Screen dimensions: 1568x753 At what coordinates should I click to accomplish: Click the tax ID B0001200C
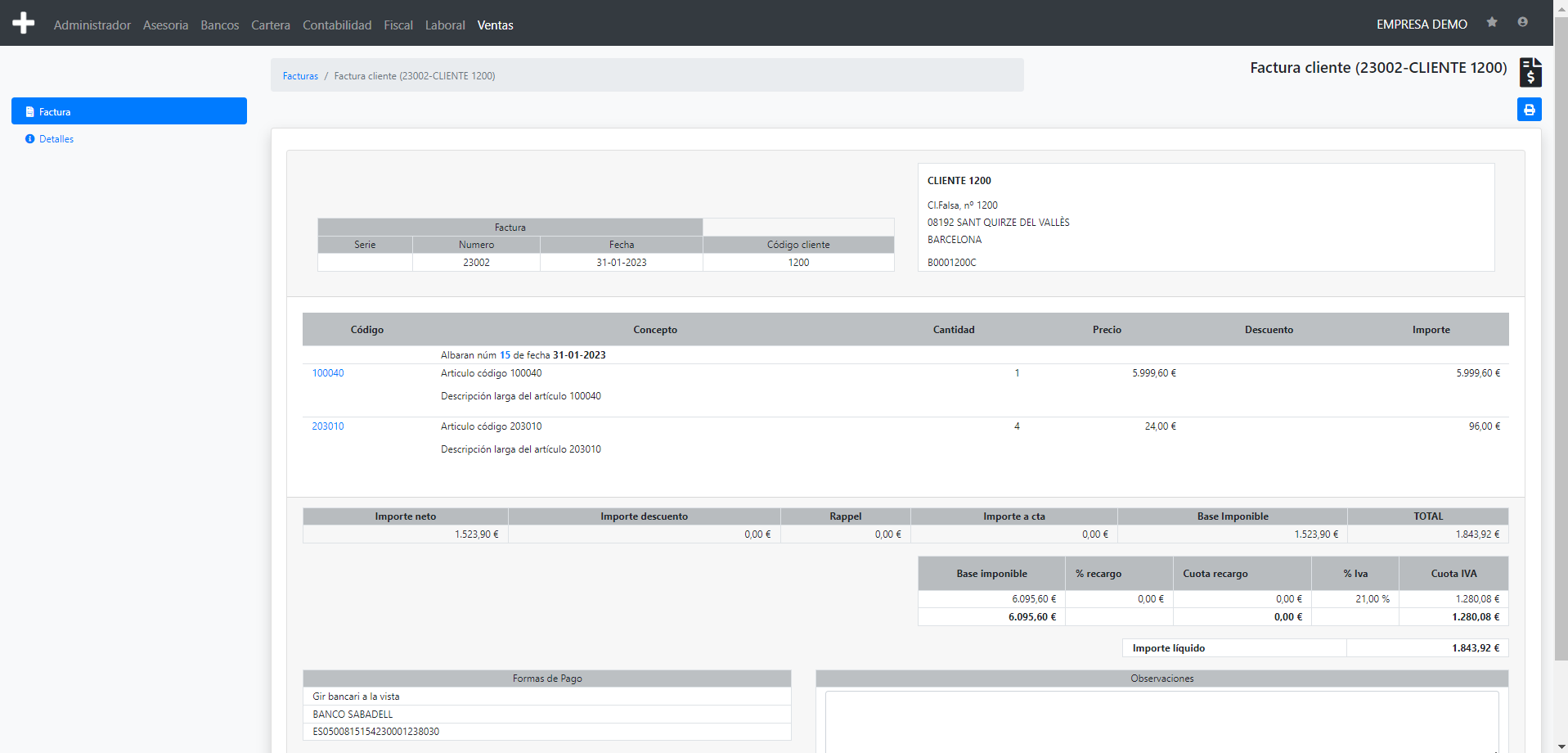[951, 263]
